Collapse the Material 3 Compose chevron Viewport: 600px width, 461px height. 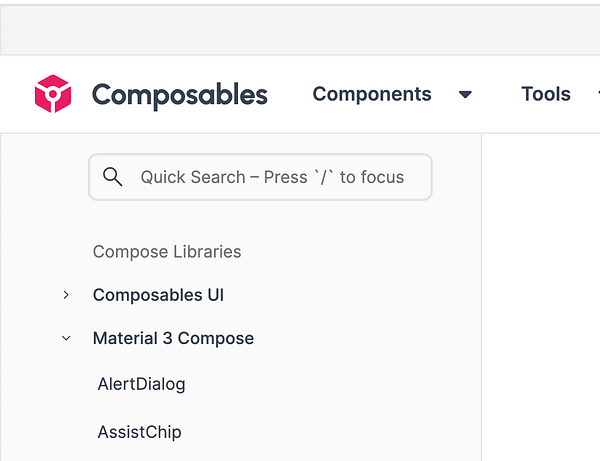pyautogui.click(x=66, y=338)
